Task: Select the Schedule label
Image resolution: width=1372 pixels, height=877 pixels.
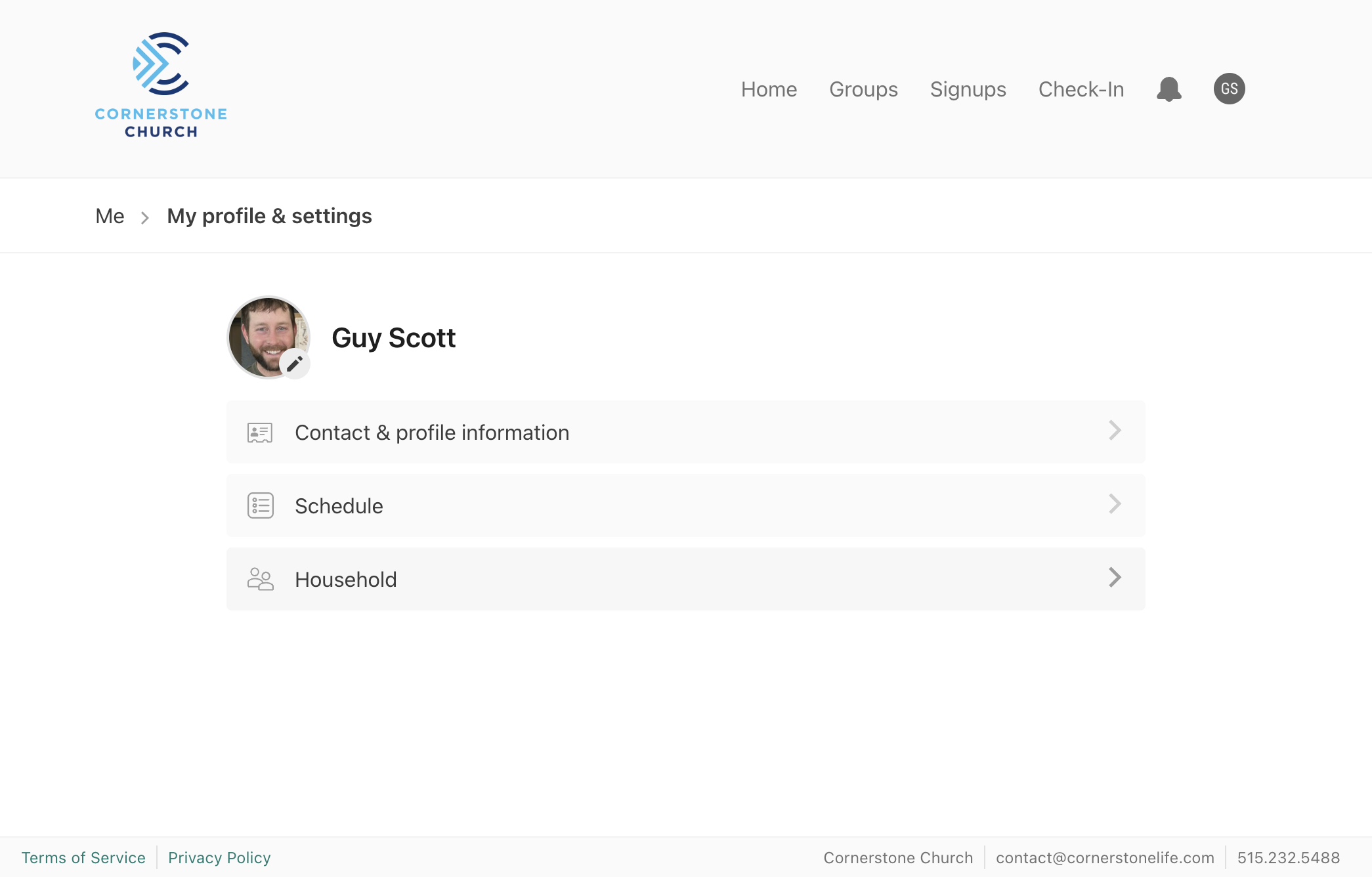Action: pyautogui.click(x=339, y=506)
